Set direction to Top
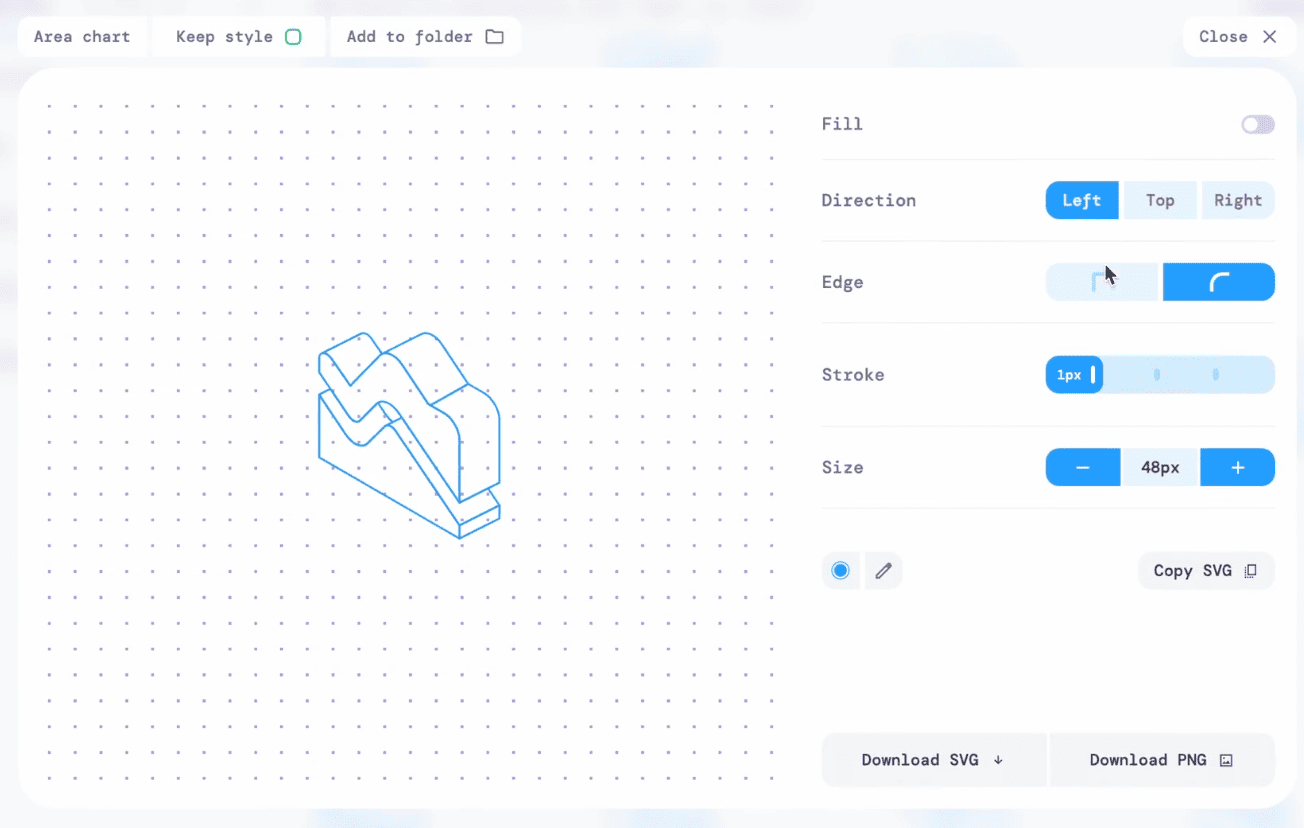Image resolution: width=1304 pixels, height=828 pixels. coord(1160,200)
